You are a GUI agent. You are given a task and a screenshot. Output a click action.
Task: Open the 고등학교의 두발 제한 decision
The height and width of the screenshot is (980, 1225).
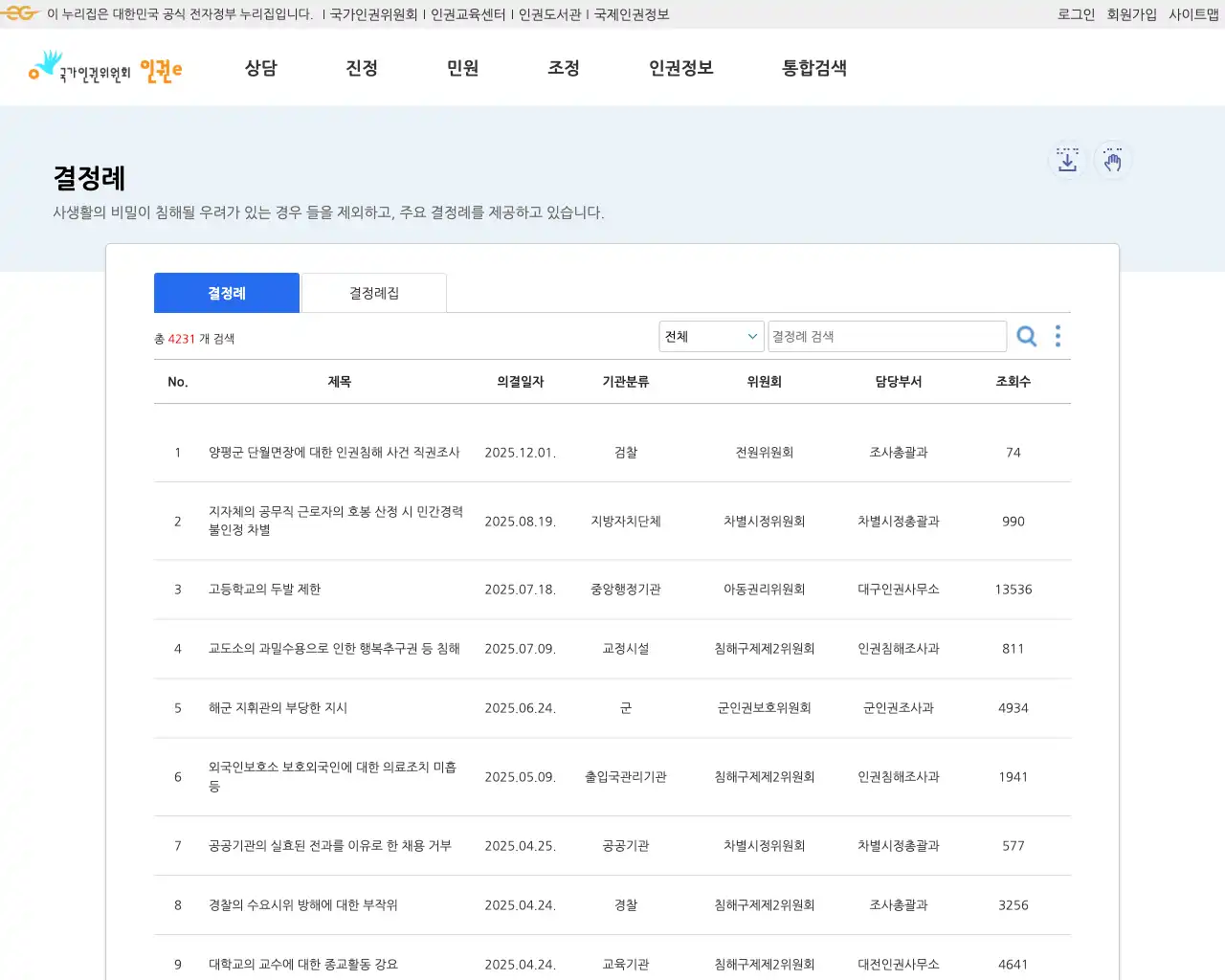265,590
